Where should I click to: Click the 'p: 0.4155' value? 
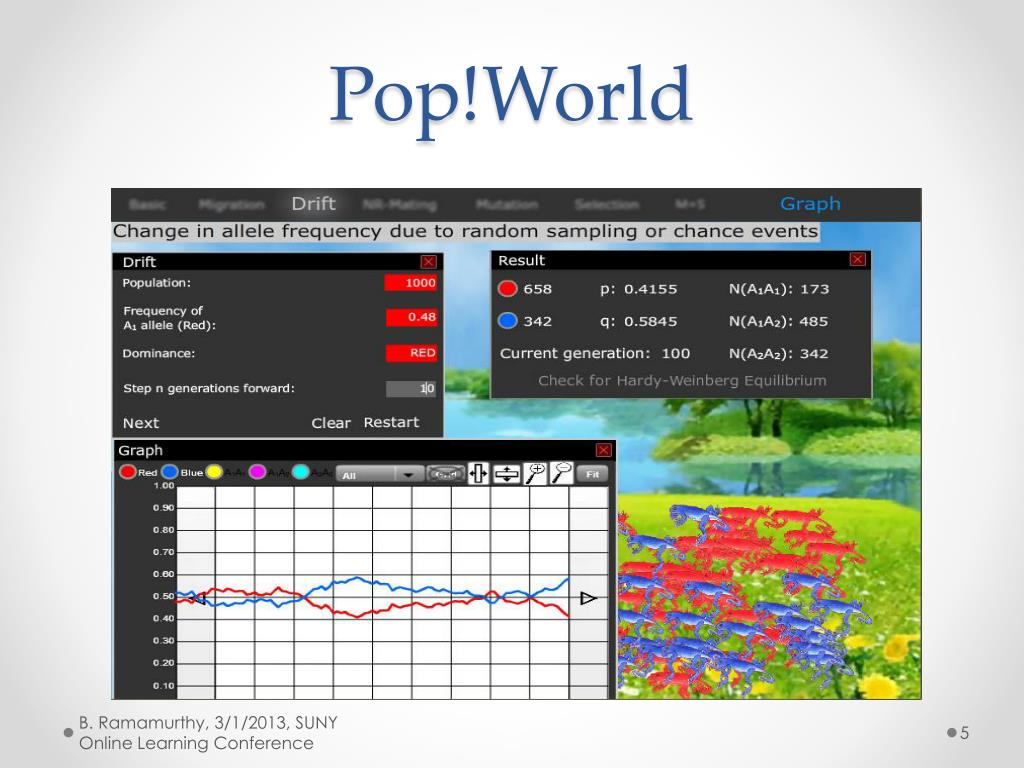click(639, 289)
